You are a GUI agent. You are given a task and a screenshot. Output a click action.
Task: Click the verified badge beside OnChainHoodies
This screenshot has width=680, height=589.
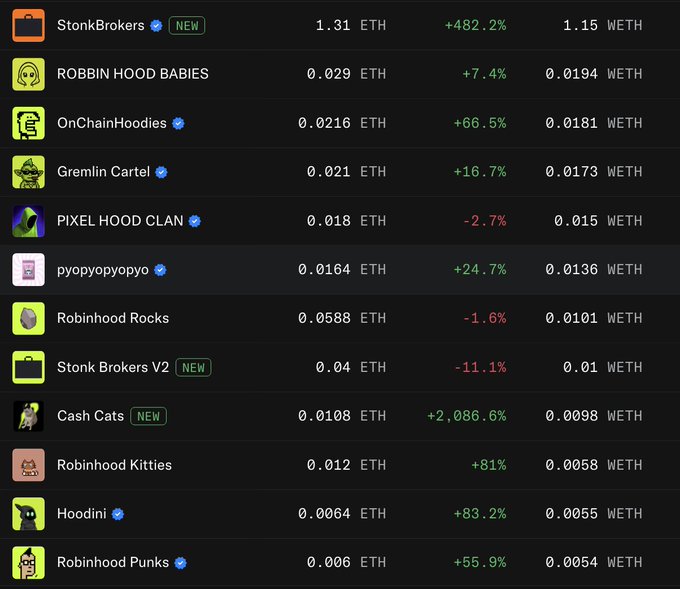tap(178, 124)
